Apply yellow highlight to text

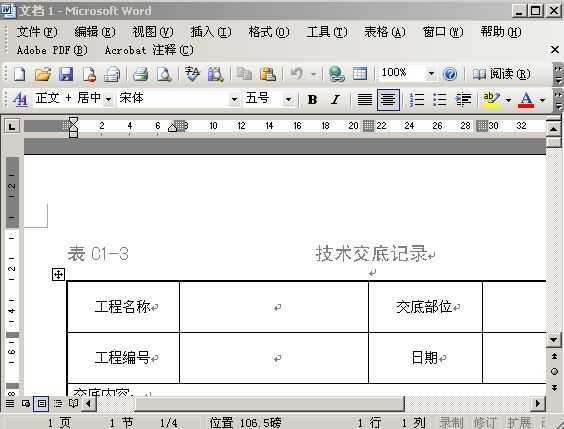point(491,99)
